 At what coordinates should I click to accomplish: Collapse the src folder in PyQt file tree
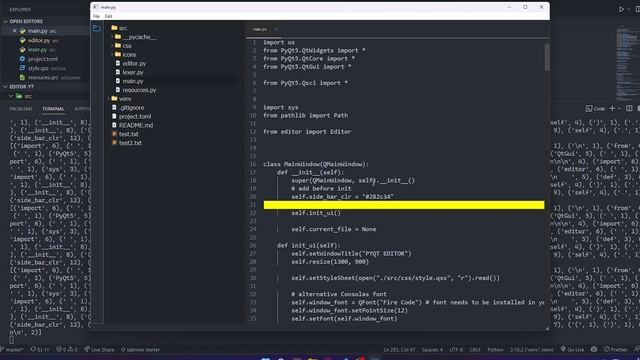(x=123, y=28)
